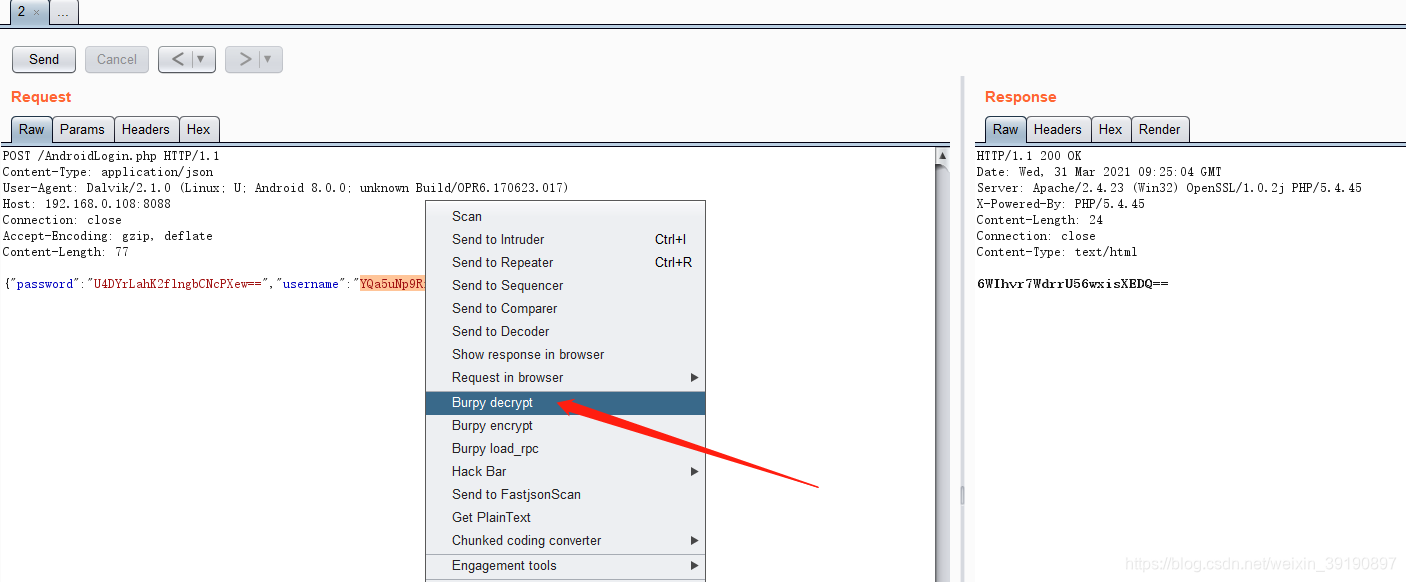Click the Send button
The width and height of the screenshot is (1406, 582).
click(x=44, y=59)
